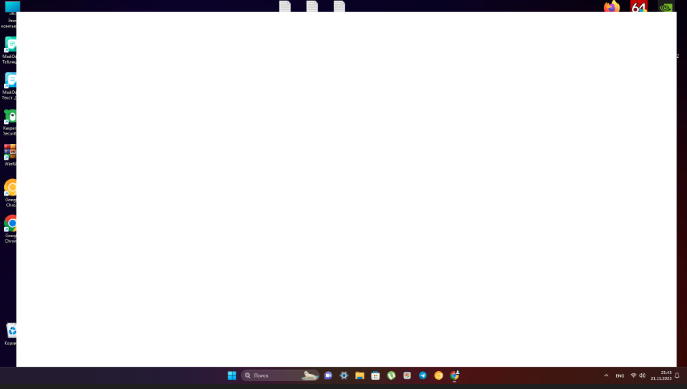Screen dimensions: 687x389
Task: Open the Wi-Fi network flyout
Action: click(x=634, y=375)
